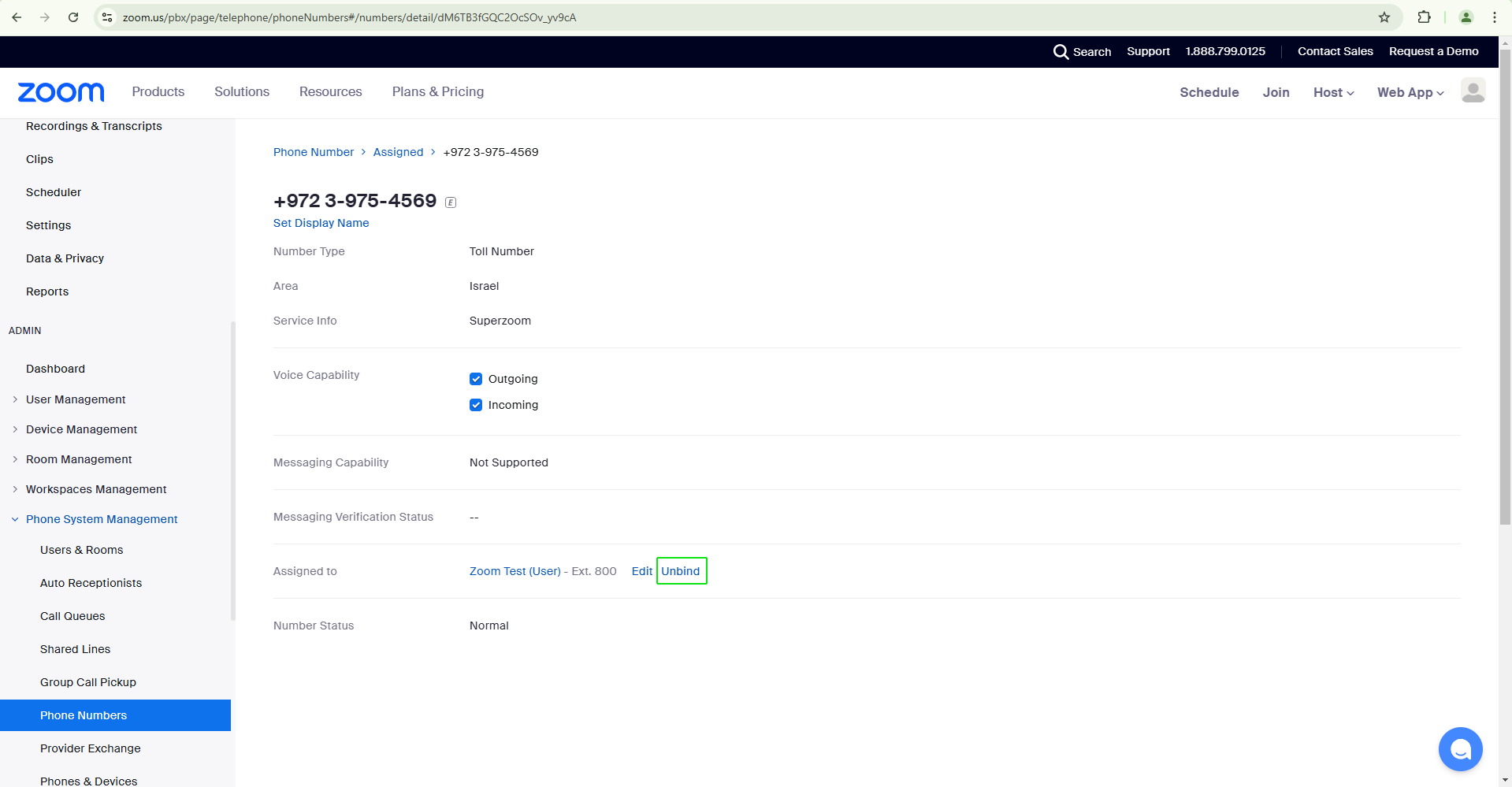
Task: Open Scheduler in sidebar
Action: click(x=54, y=192)
